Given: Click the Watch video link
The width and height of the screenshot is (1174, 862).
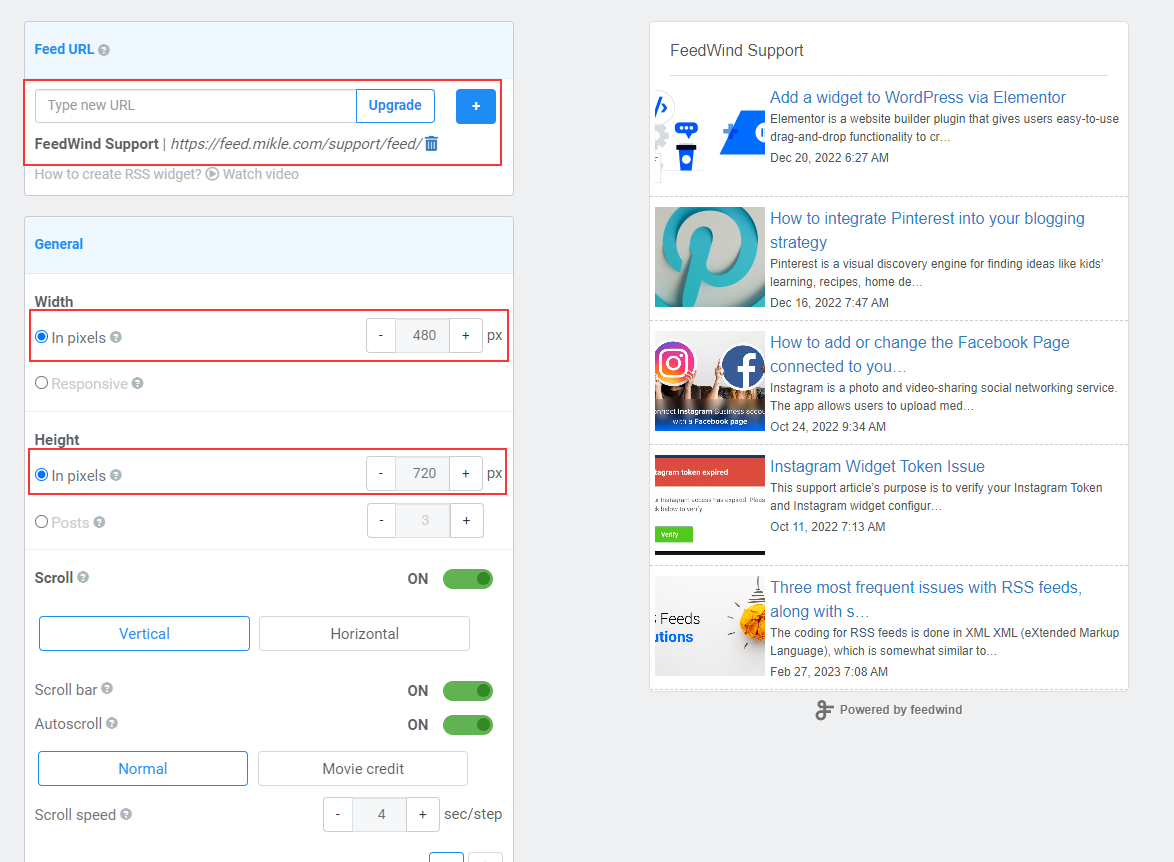Looking at the screenshot, I should 261,174.
